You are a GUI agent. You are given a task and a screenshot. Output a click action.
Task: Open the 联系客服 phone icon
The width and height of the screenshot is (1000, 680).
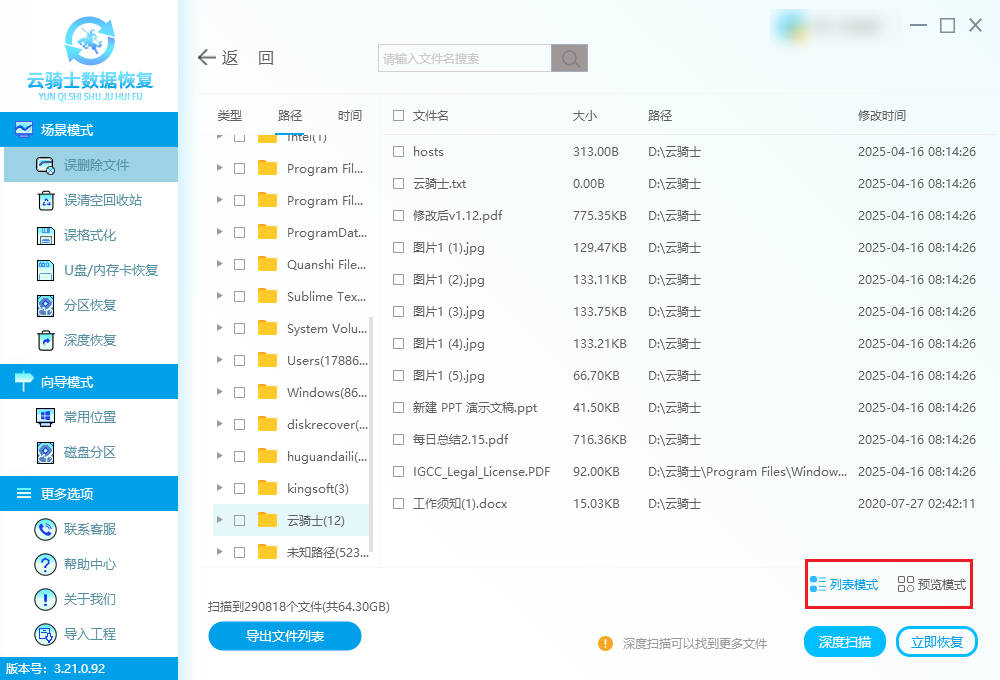(45, 529)
